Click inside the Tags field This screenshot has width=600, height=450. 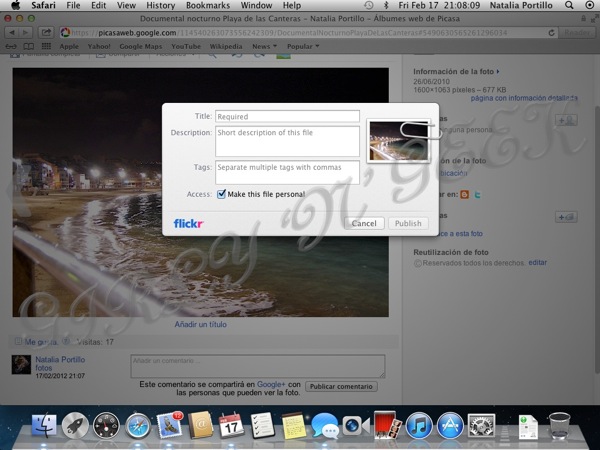click(287, 173)
